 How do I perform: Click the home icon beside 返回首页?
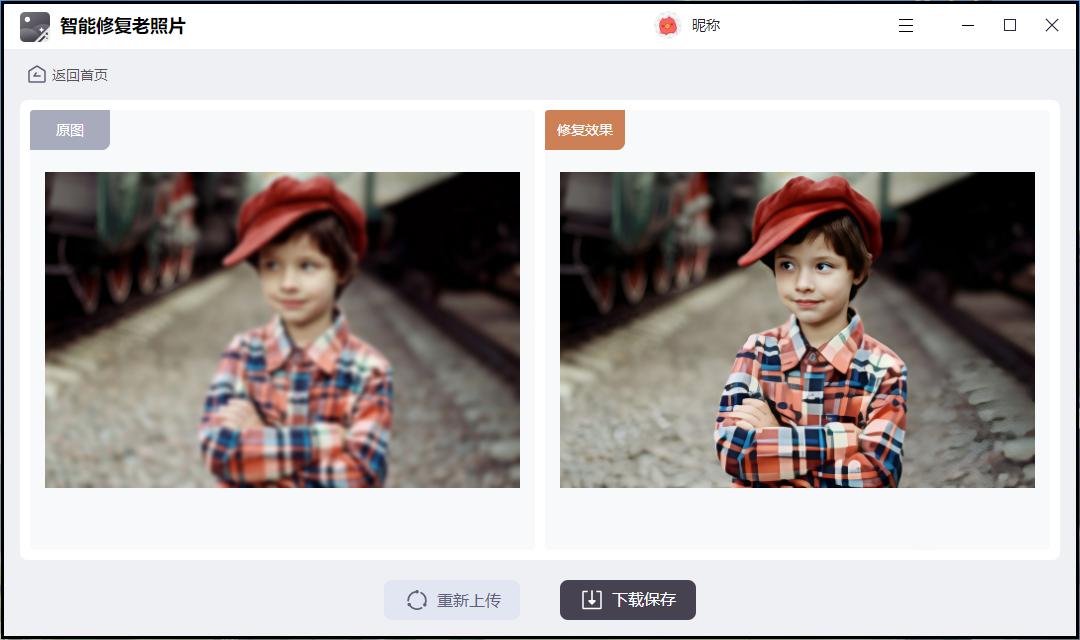click(37, 75)
